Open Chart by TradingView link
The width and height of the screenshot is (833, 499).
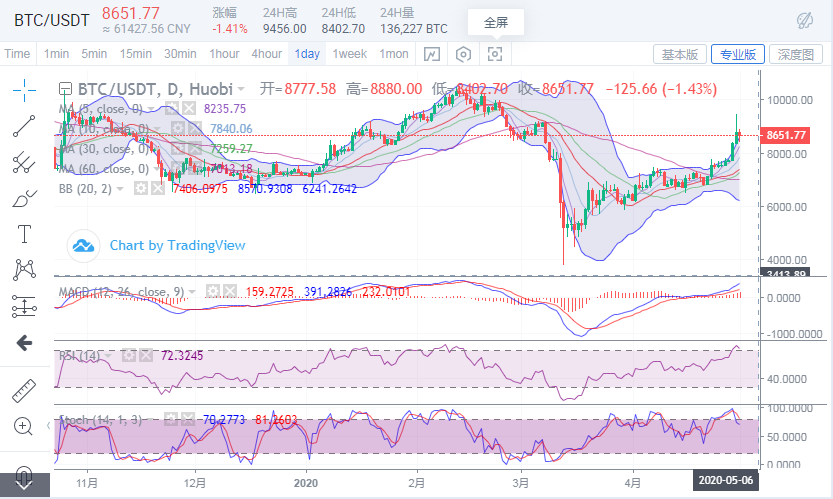pos(177,246)
